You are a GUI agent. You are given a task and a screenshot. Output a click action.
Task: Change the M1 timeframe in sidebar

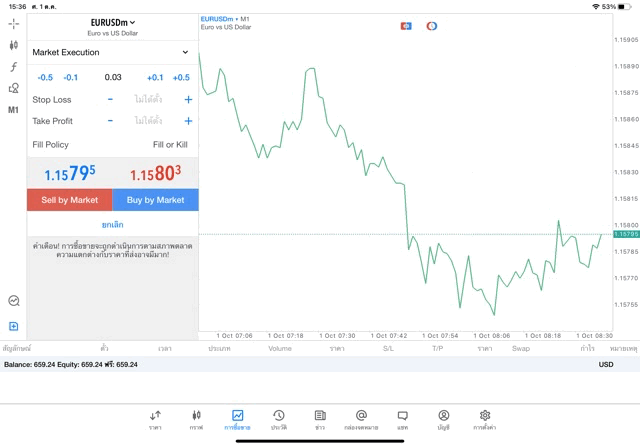[x=13, y=110]
